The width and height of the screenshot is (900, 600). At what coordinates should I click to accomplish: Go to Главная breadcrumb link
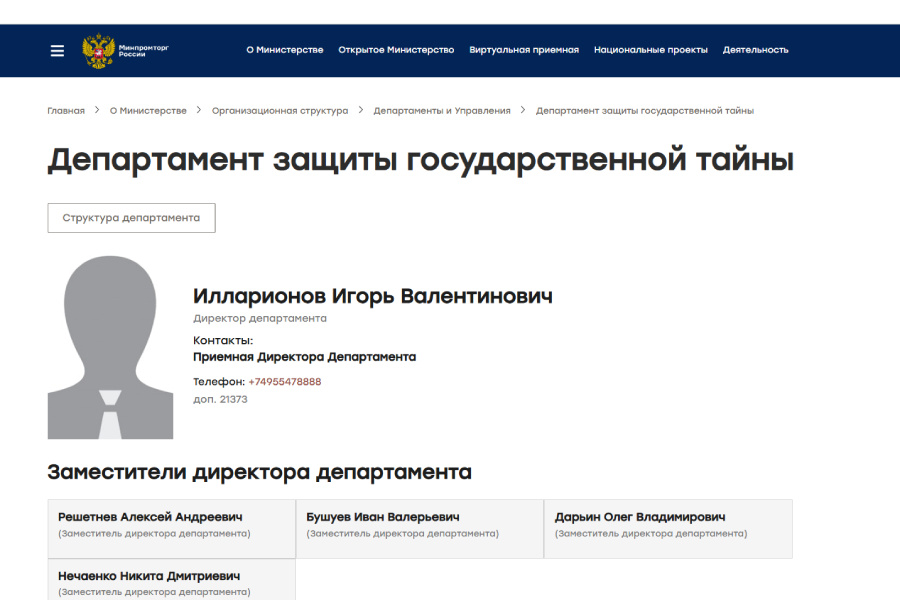66,111
